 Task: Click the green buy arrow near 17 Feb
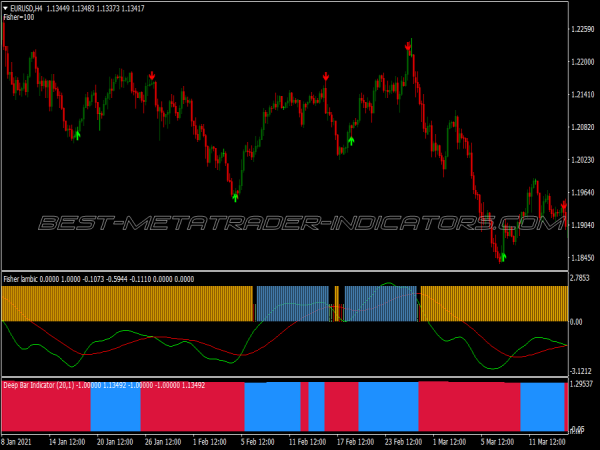pos(350,141)
